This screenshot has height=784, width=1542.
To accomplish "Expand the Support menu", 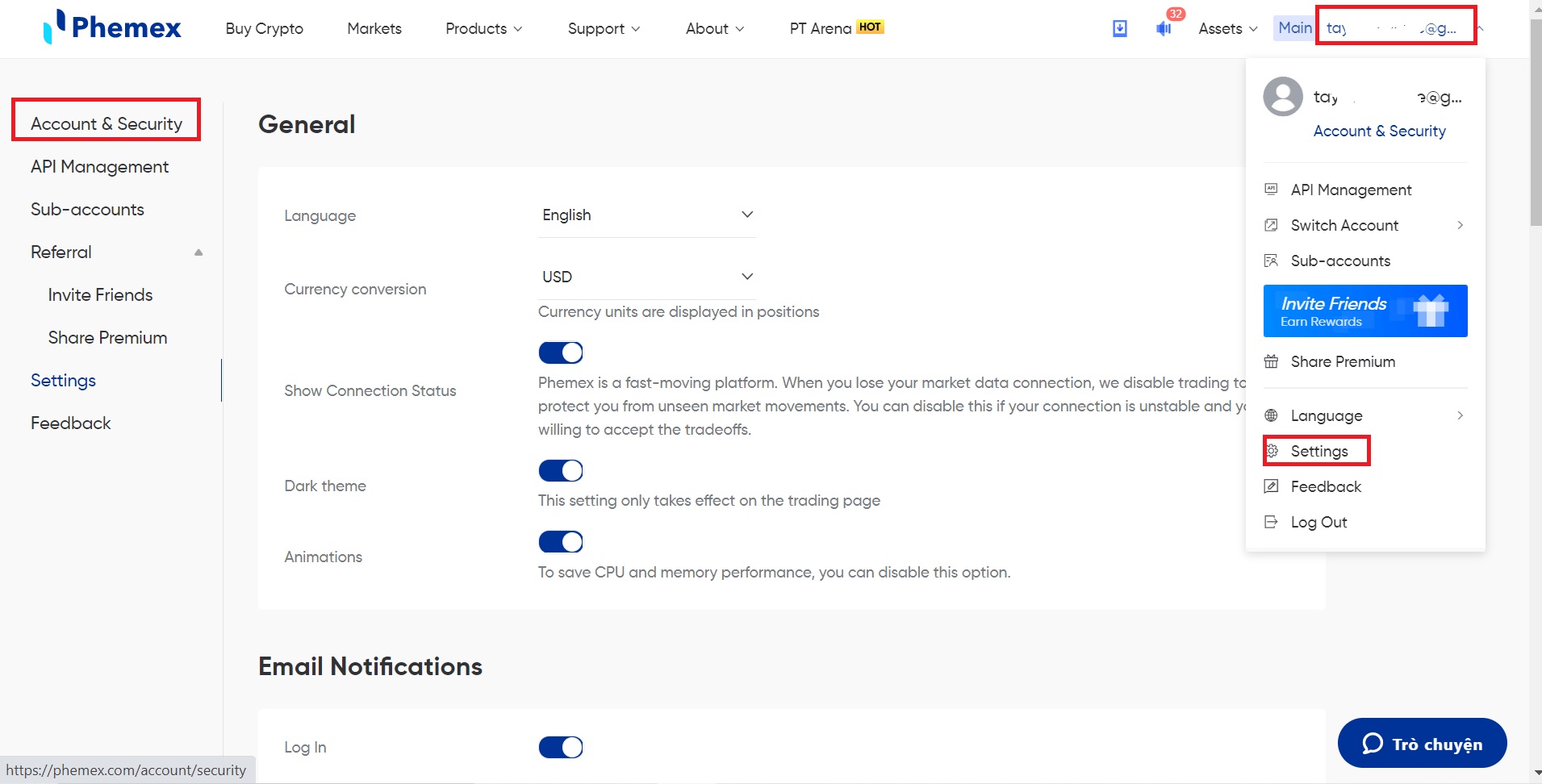I will click(604, 28).
